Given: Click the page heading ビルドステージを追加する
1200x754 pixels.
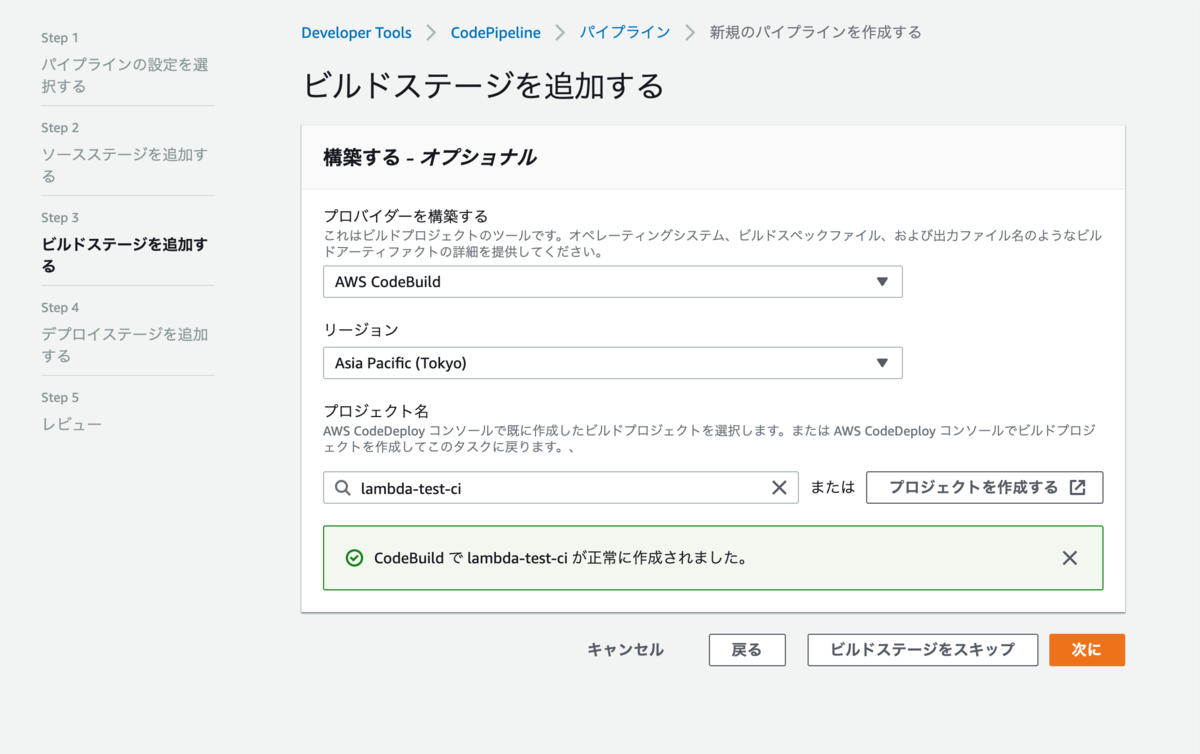Looking at the screenshot, I should coord(483,86).
